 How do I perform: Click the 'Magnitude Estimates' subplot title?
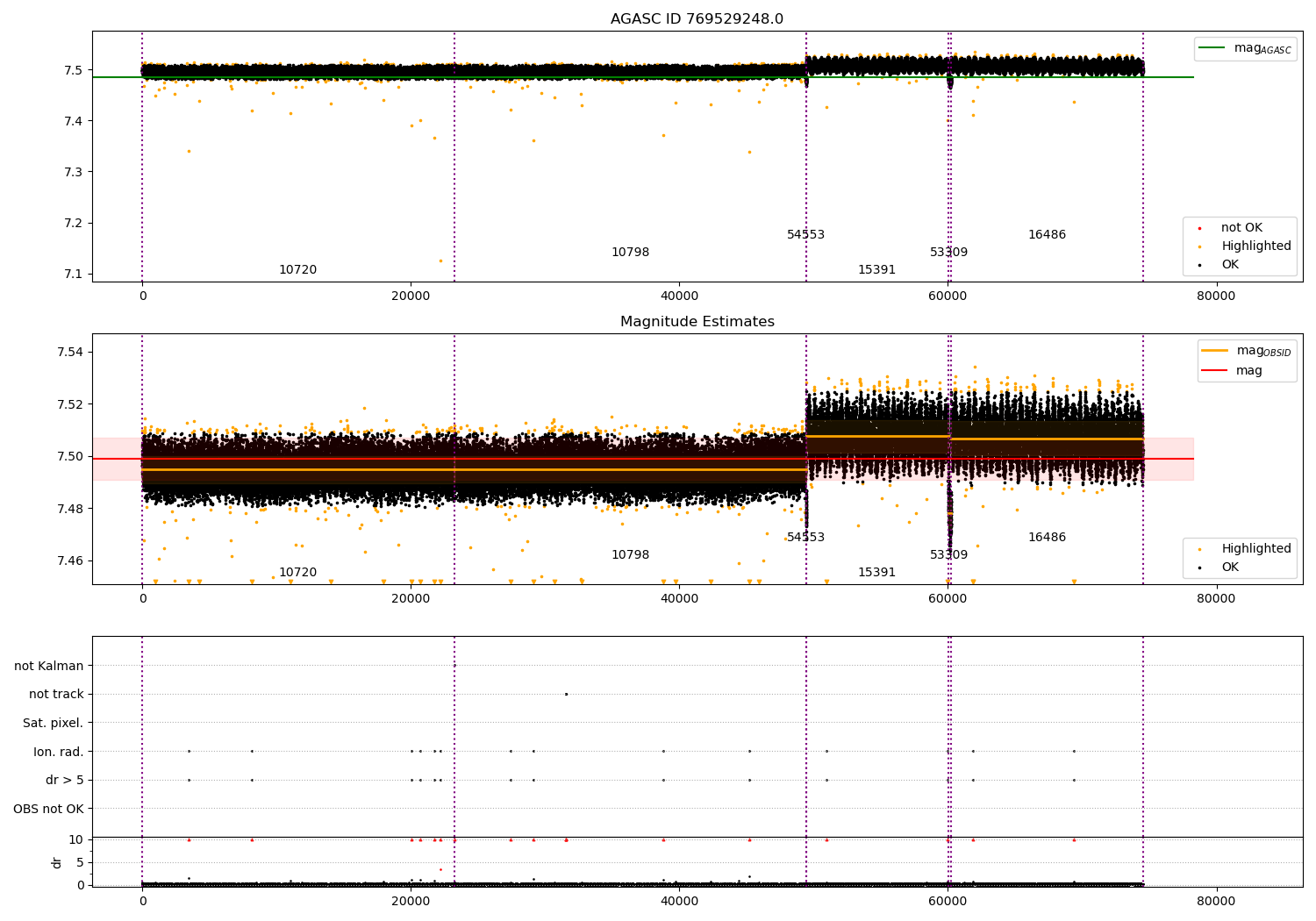pyautogui.click(x=697, y=322)
